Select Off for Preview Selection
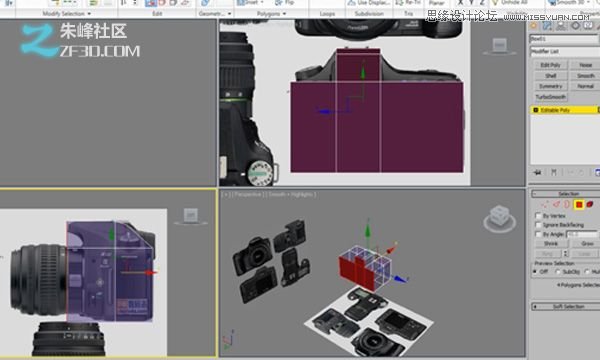This screenshot has width=600, height=360. tap(535, 272)
